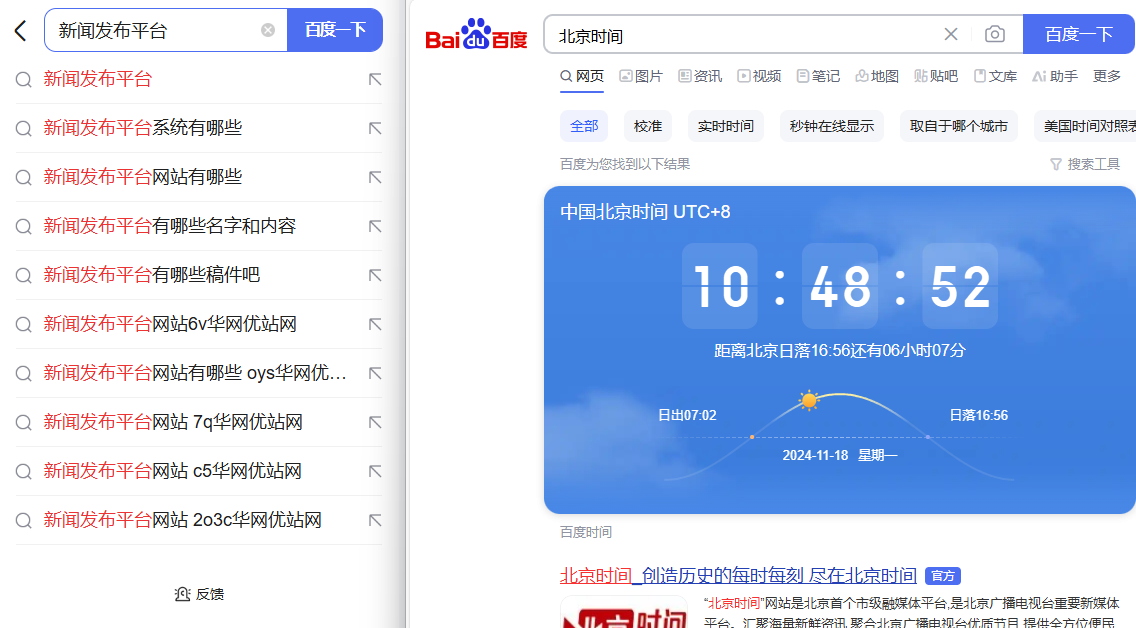
Task: Select the 取自于哪个城市 filter chip
Action: 958,126
